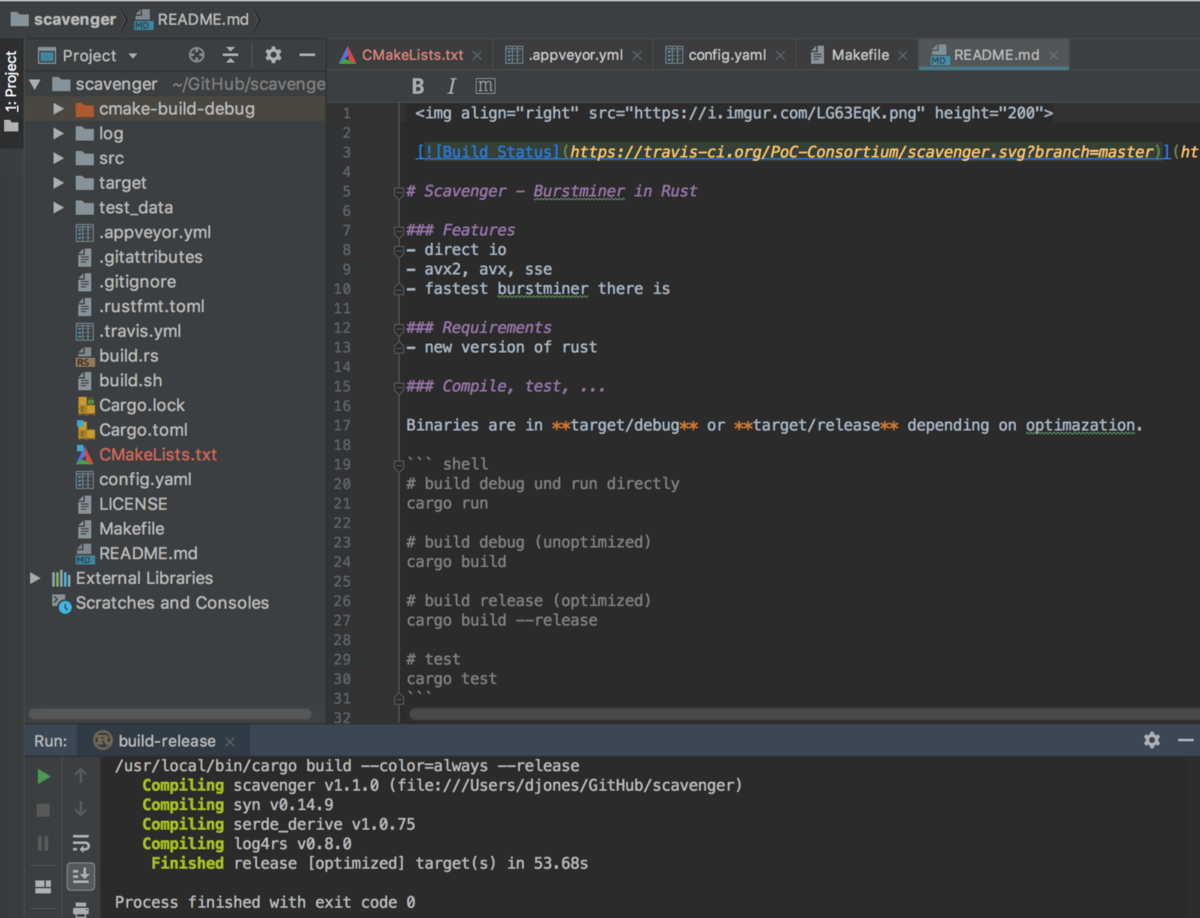Click the up stack trace arrow

pos(81,776)
